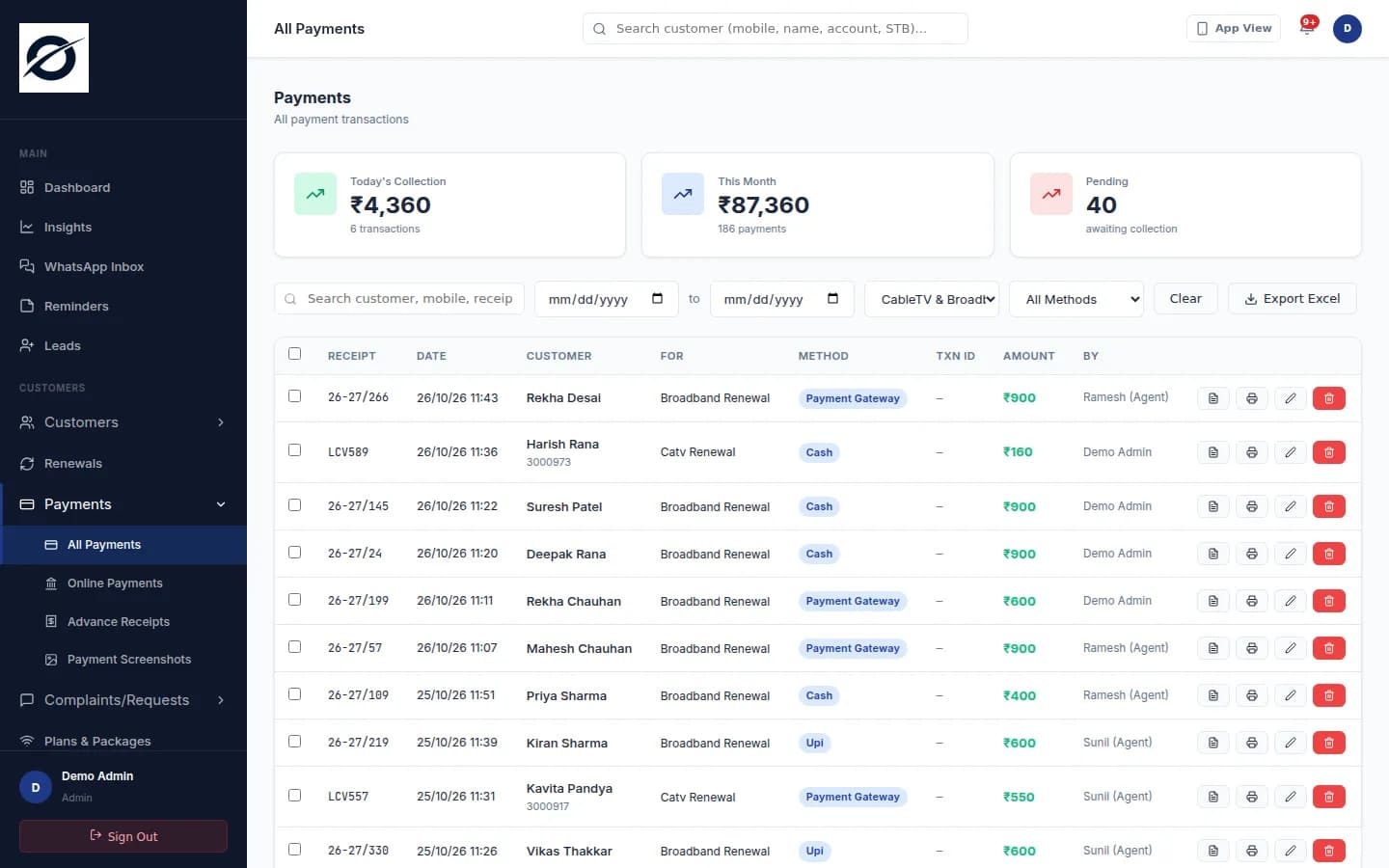Delete the Harish Rana payment
The height and width of the screenshot is (868, 1389).
pyautogui.click(x=1329, y=452)
